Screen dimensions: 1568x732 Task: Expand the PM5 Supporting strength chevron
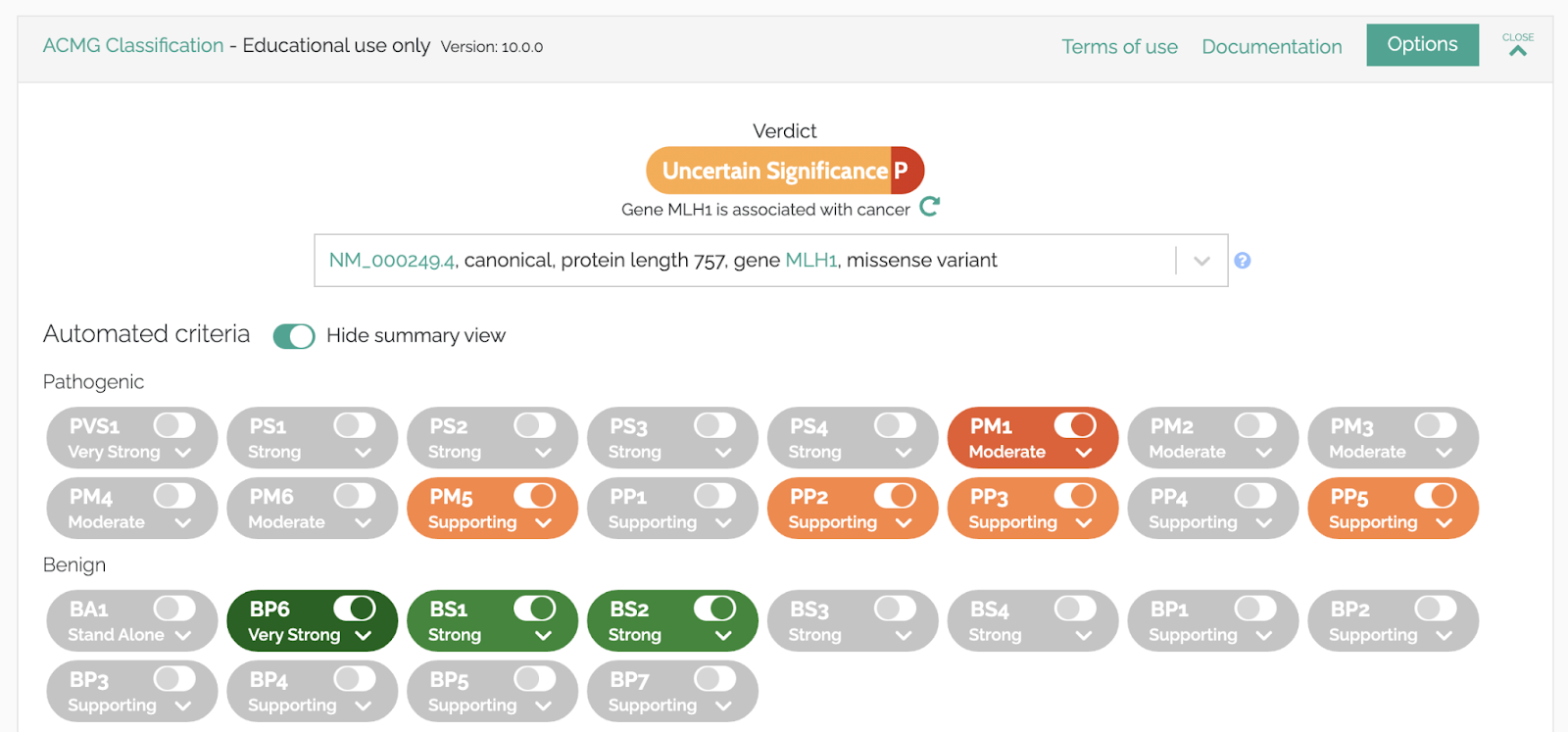pyautogui.click(x=544, y=523)
